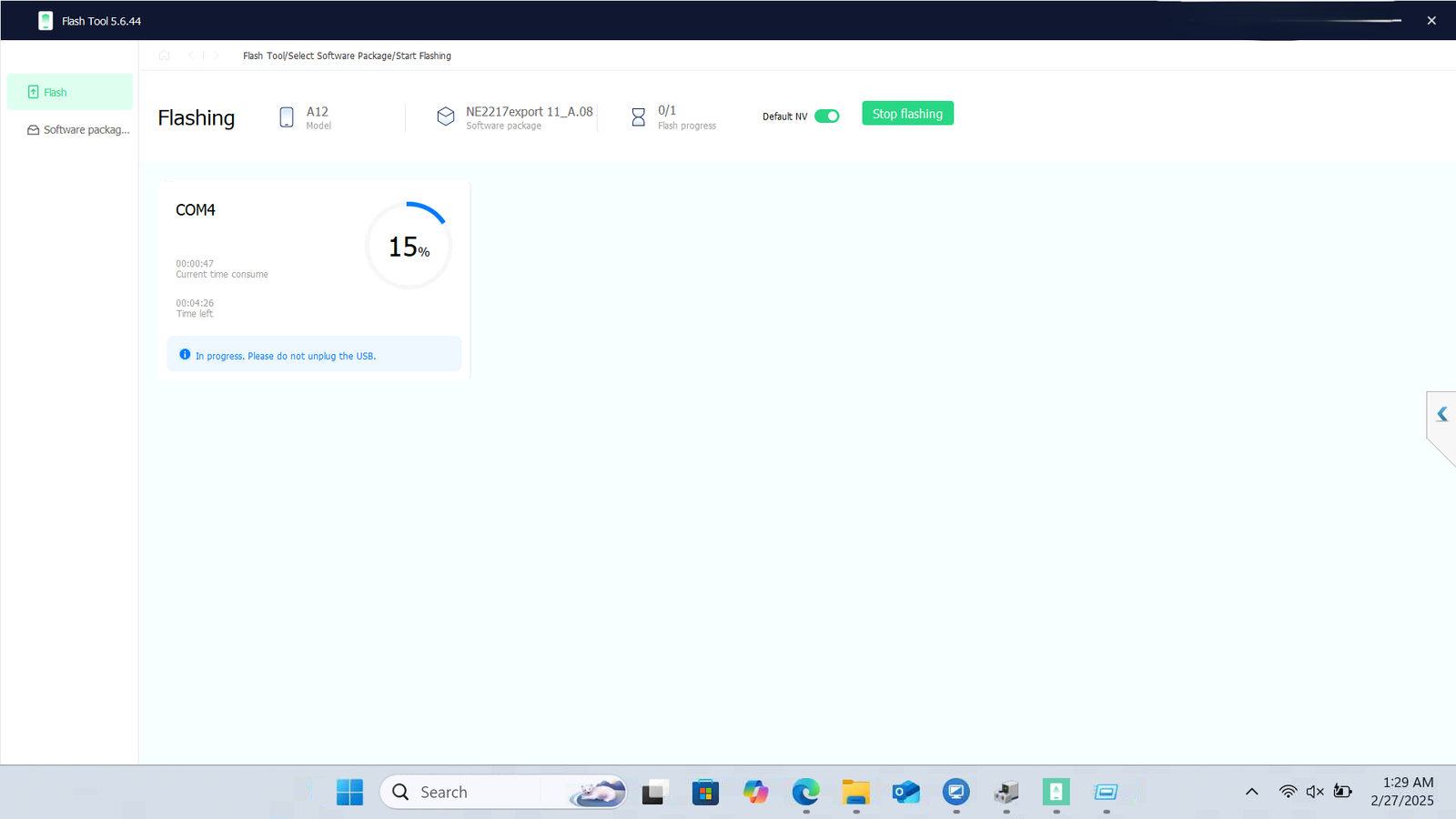Click the info icon in progress message
1456x819 pixels.
[186, 355]
